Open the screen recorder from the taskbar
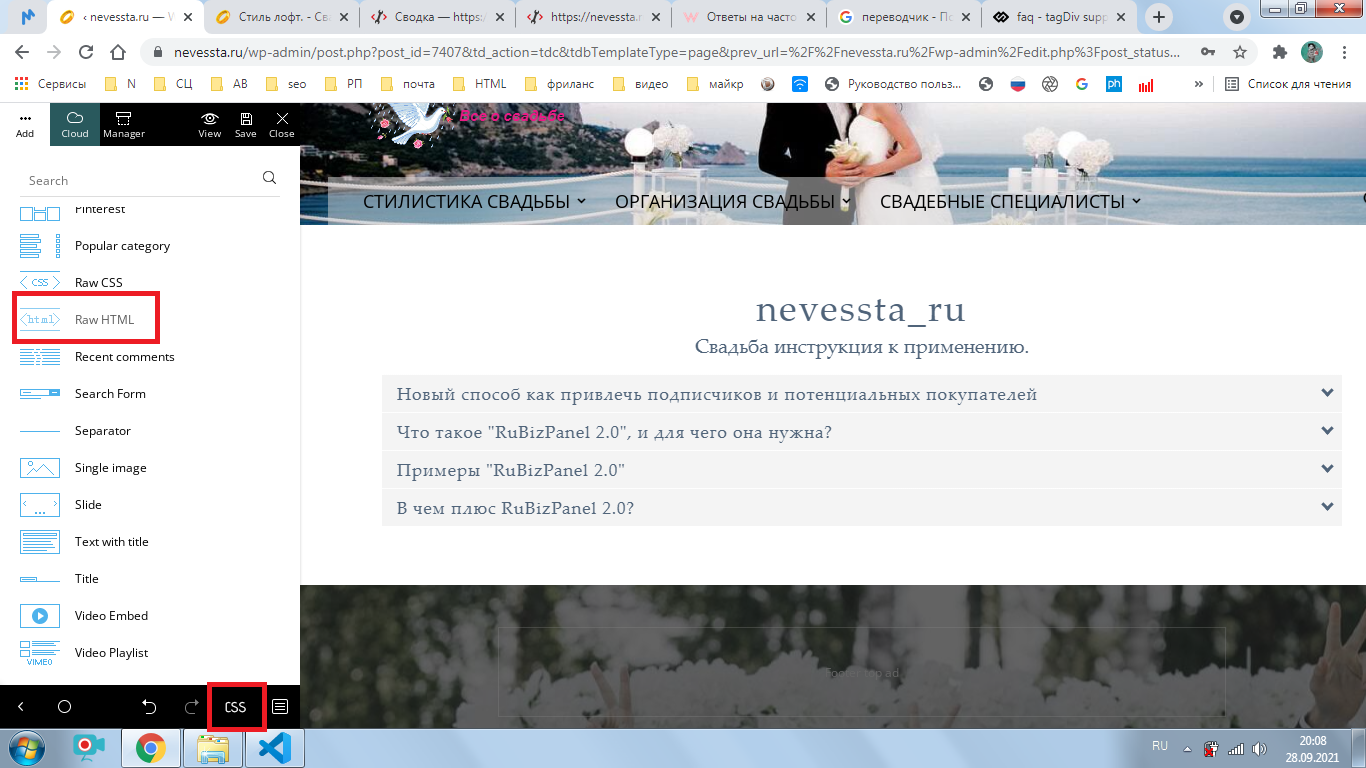This screenshot has height=768, width=1366. pos(89,748)
